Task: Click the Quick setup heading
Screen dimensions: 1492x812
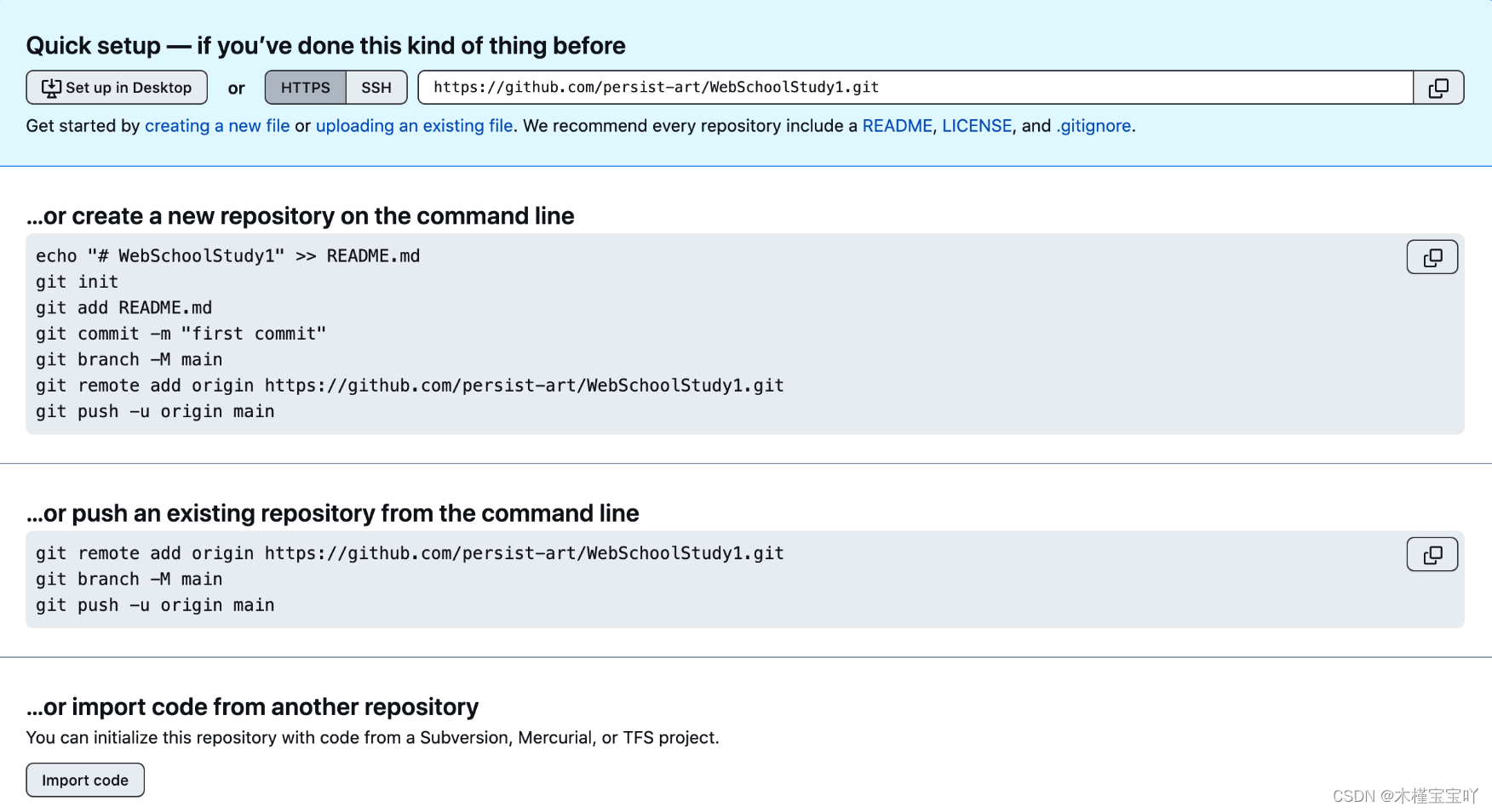Action: [325, 45]
